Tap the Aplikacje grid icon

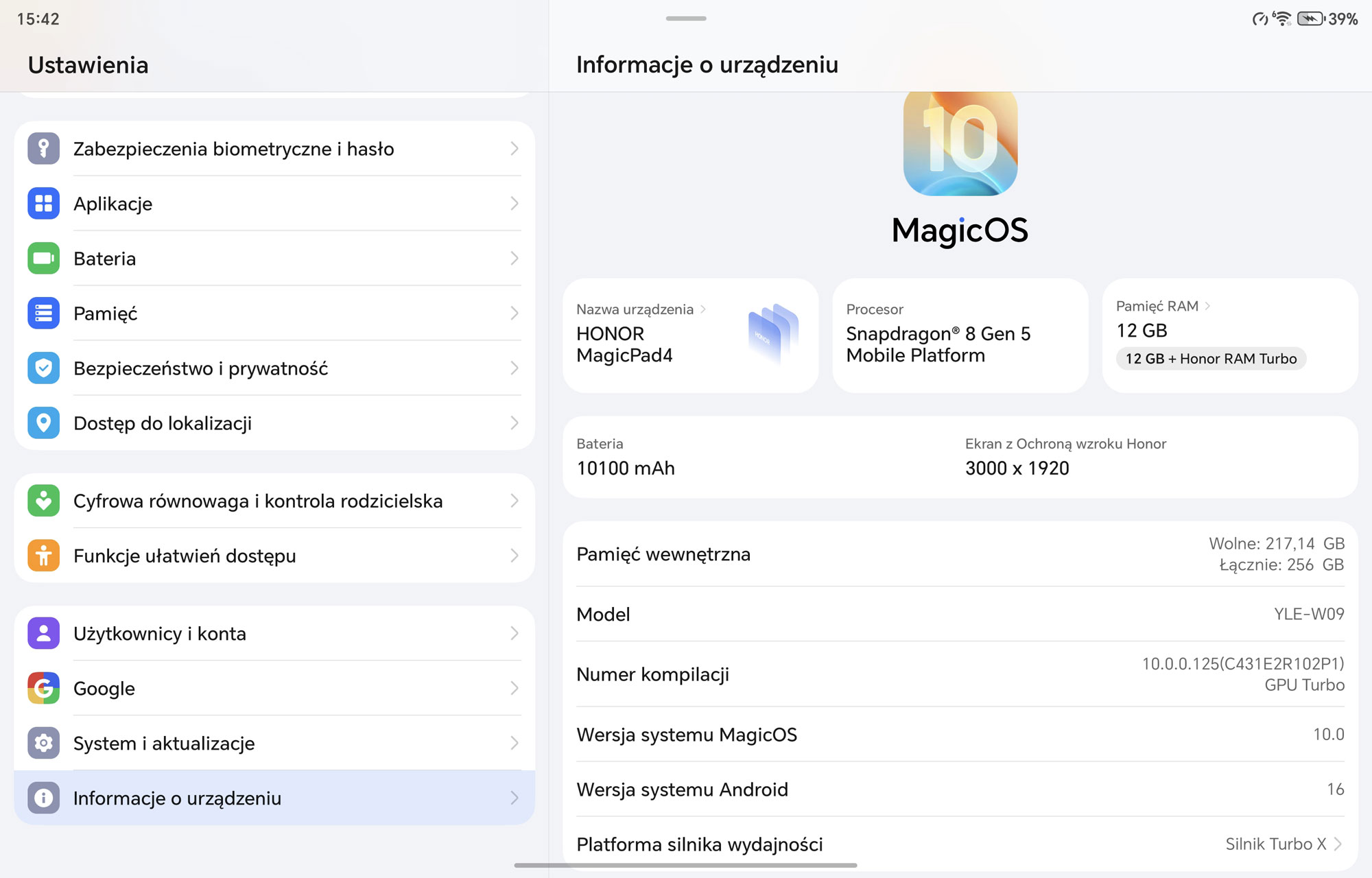tap(43, 204)
